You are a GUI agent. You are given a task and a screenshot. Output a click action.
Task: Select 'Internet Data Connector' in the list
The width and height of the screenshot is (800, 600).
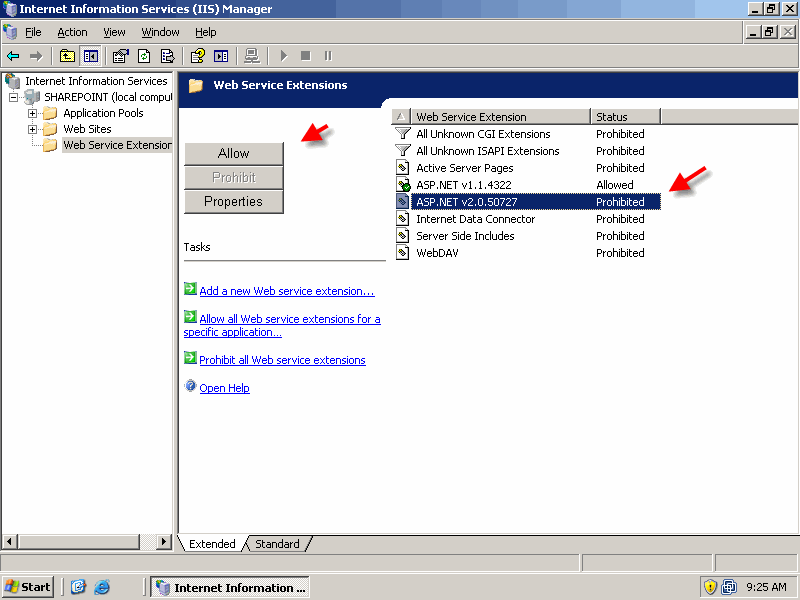[x=476, y=219]
